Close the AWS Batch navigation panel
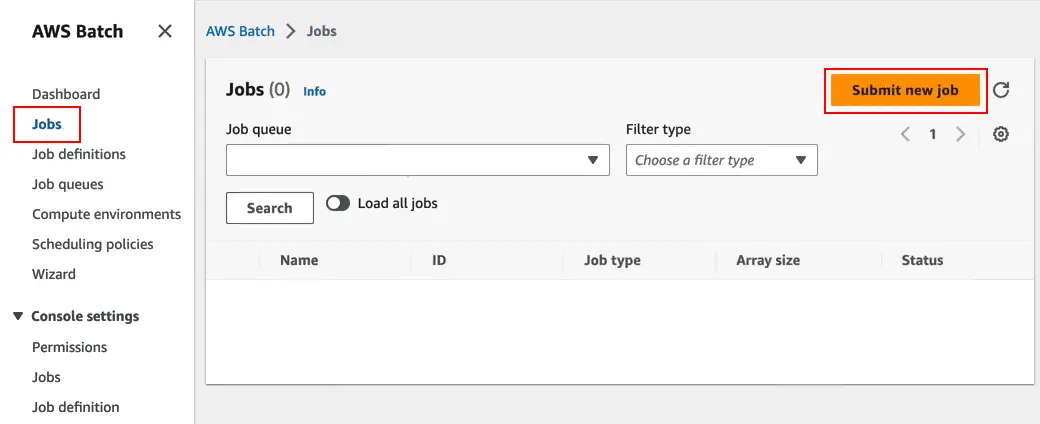This screenshot has width=1040, height=424. coord(165,31)
